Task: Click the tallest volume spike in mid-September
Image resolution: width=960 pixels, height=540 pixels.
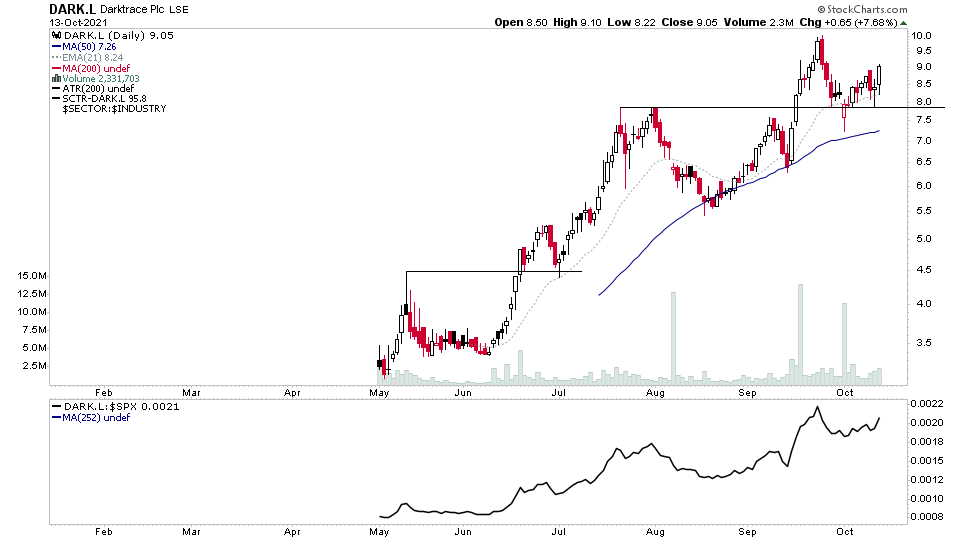Action: pos(800,334)
